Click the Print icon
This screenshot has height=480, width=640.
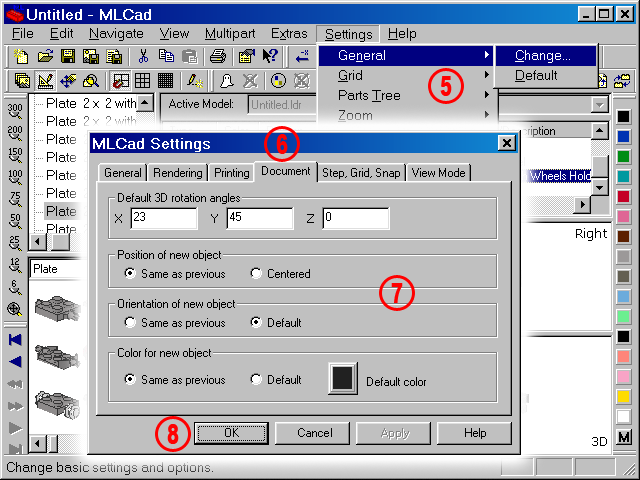(218, 56)
